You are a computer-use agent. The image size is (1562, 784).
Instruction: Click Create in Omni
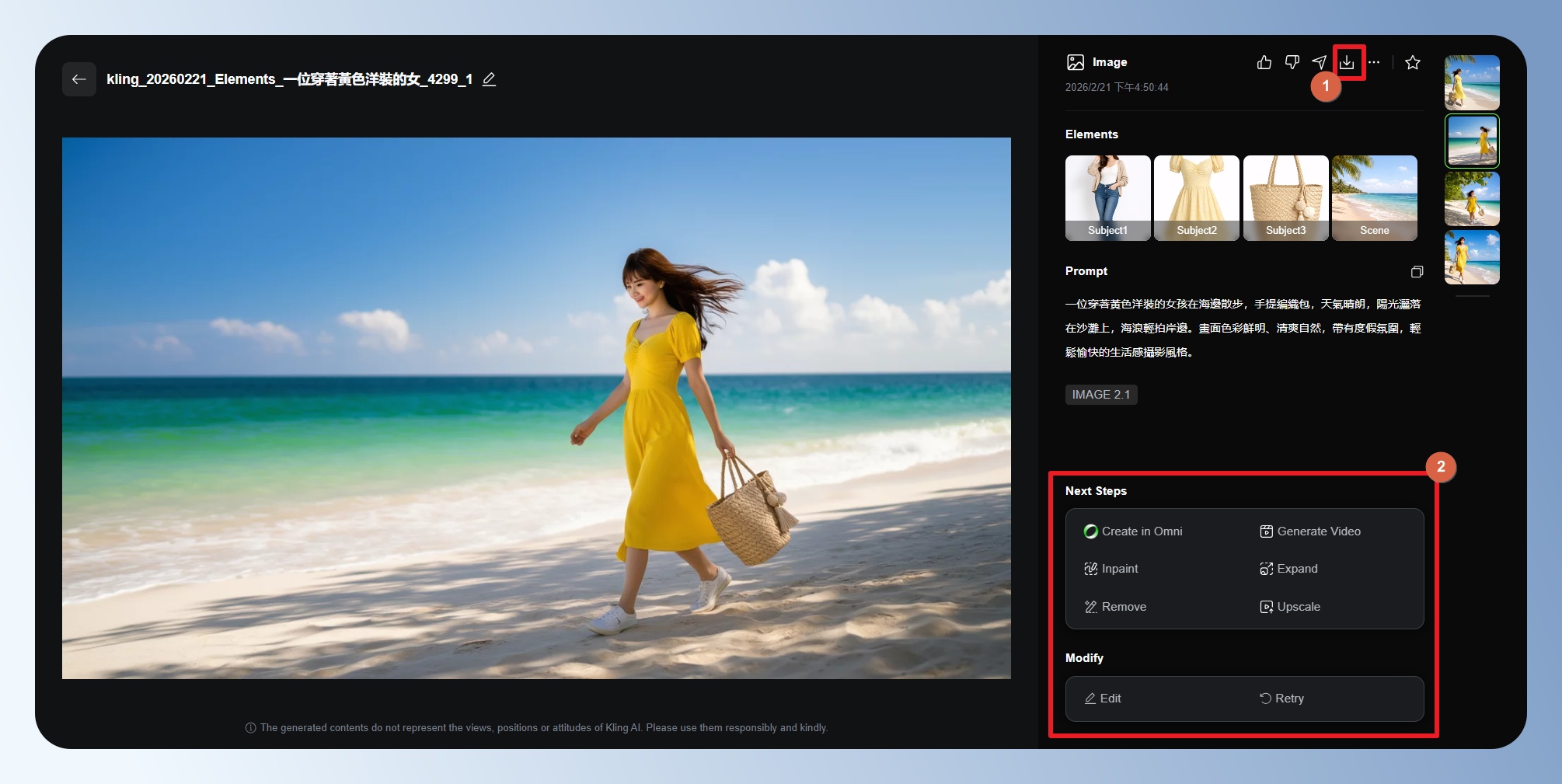point(1133,531)
